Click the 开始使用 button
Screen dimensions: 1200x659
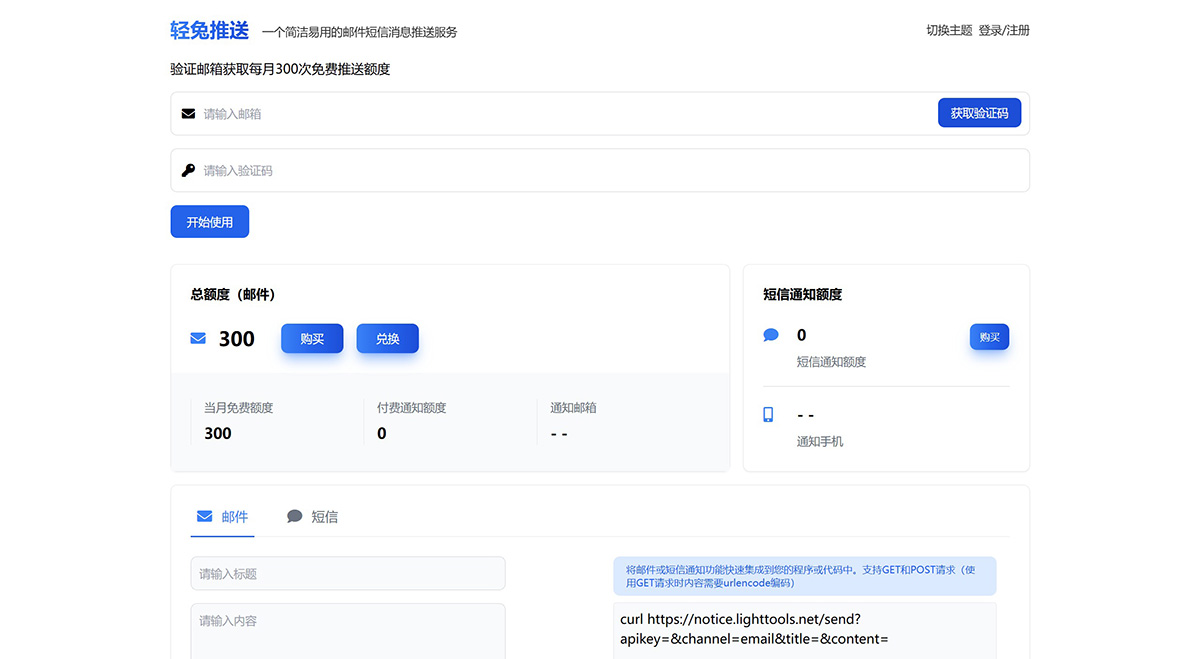tap(209, 221)
